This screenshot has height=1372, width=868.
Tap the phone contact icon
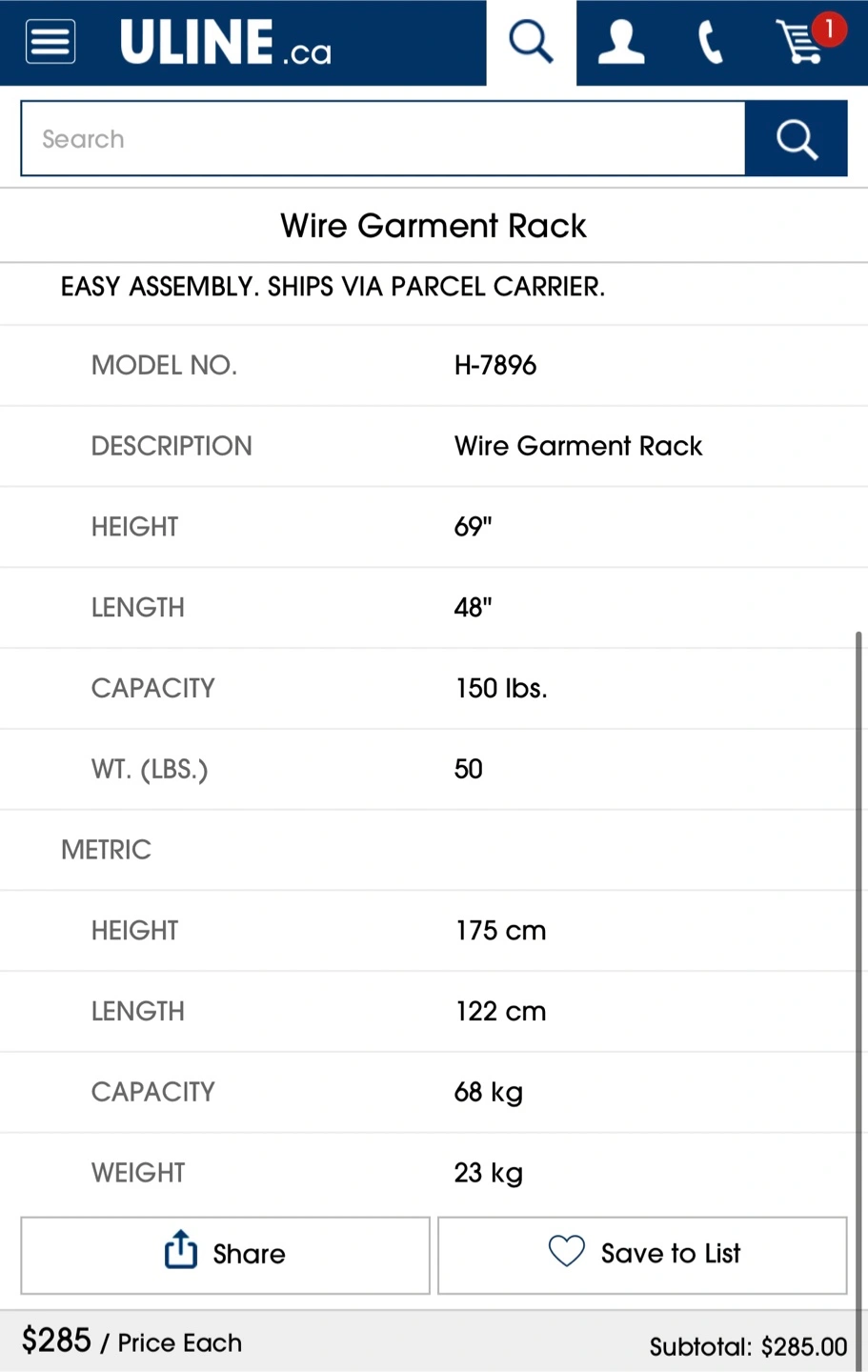pos(711,43)
